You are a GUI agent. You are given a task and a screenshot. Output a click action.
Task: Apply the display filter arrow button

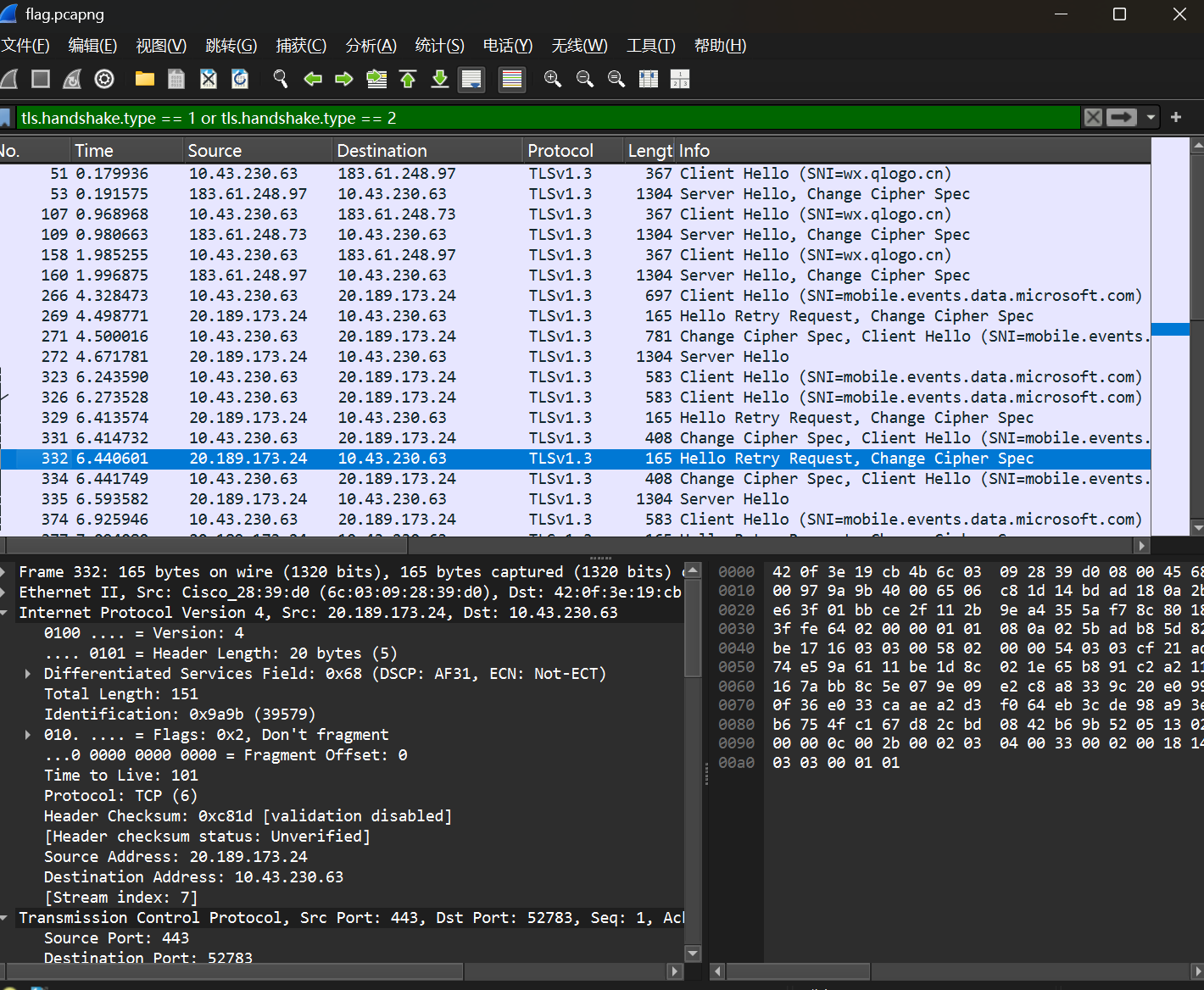click(1122, 118)
